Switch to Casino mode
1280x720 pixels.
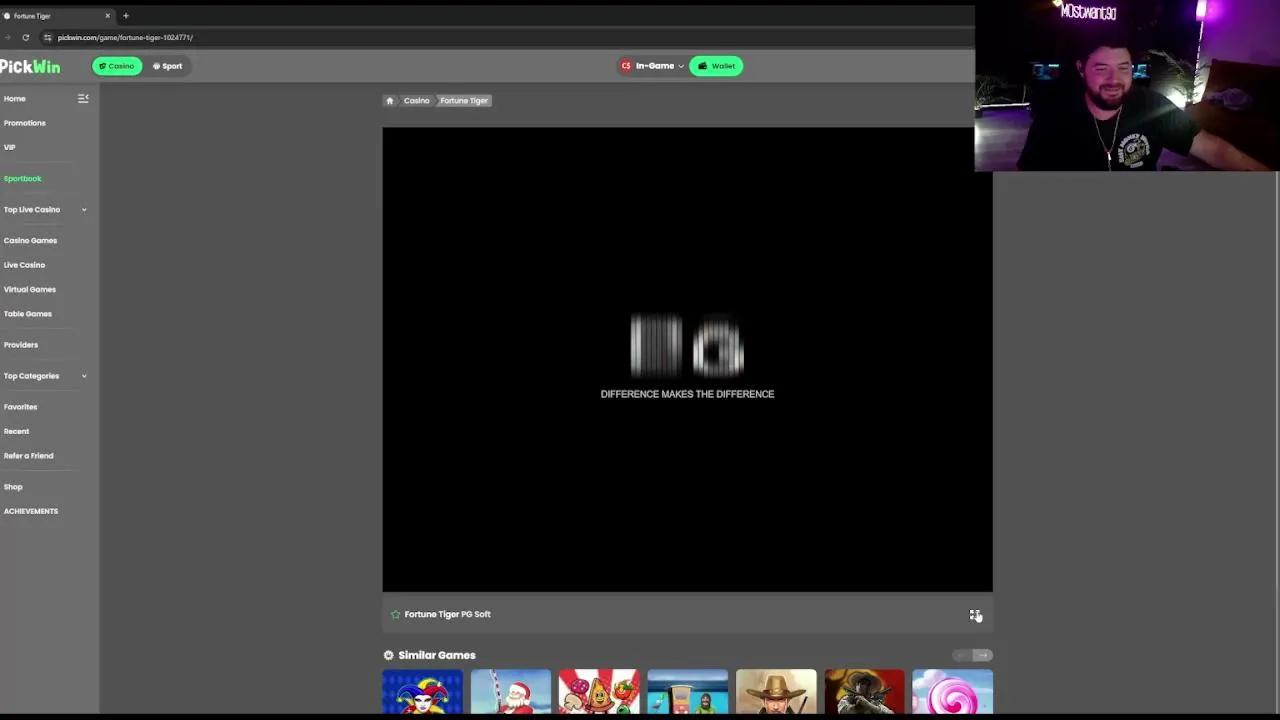117,66
